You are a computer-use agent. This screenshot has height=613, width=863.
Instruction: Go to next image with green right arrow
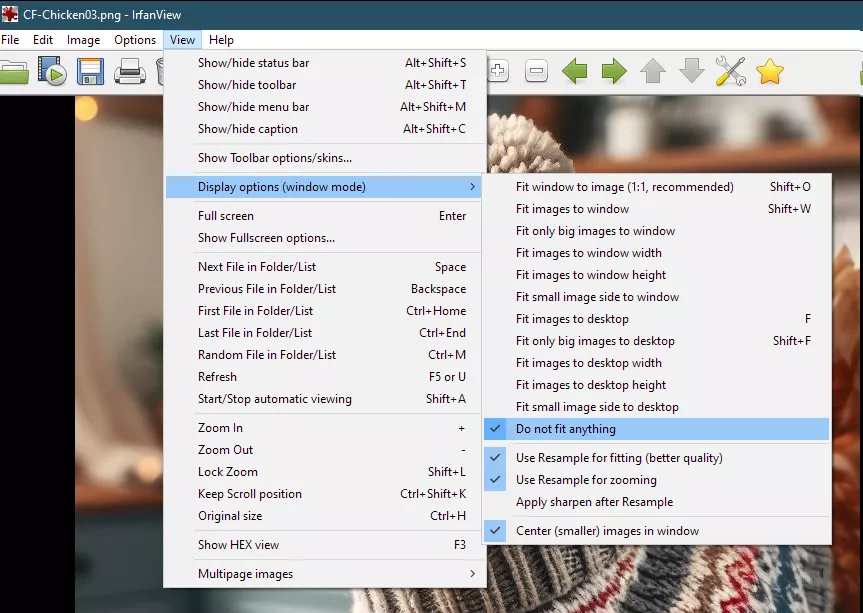point(614,71)
